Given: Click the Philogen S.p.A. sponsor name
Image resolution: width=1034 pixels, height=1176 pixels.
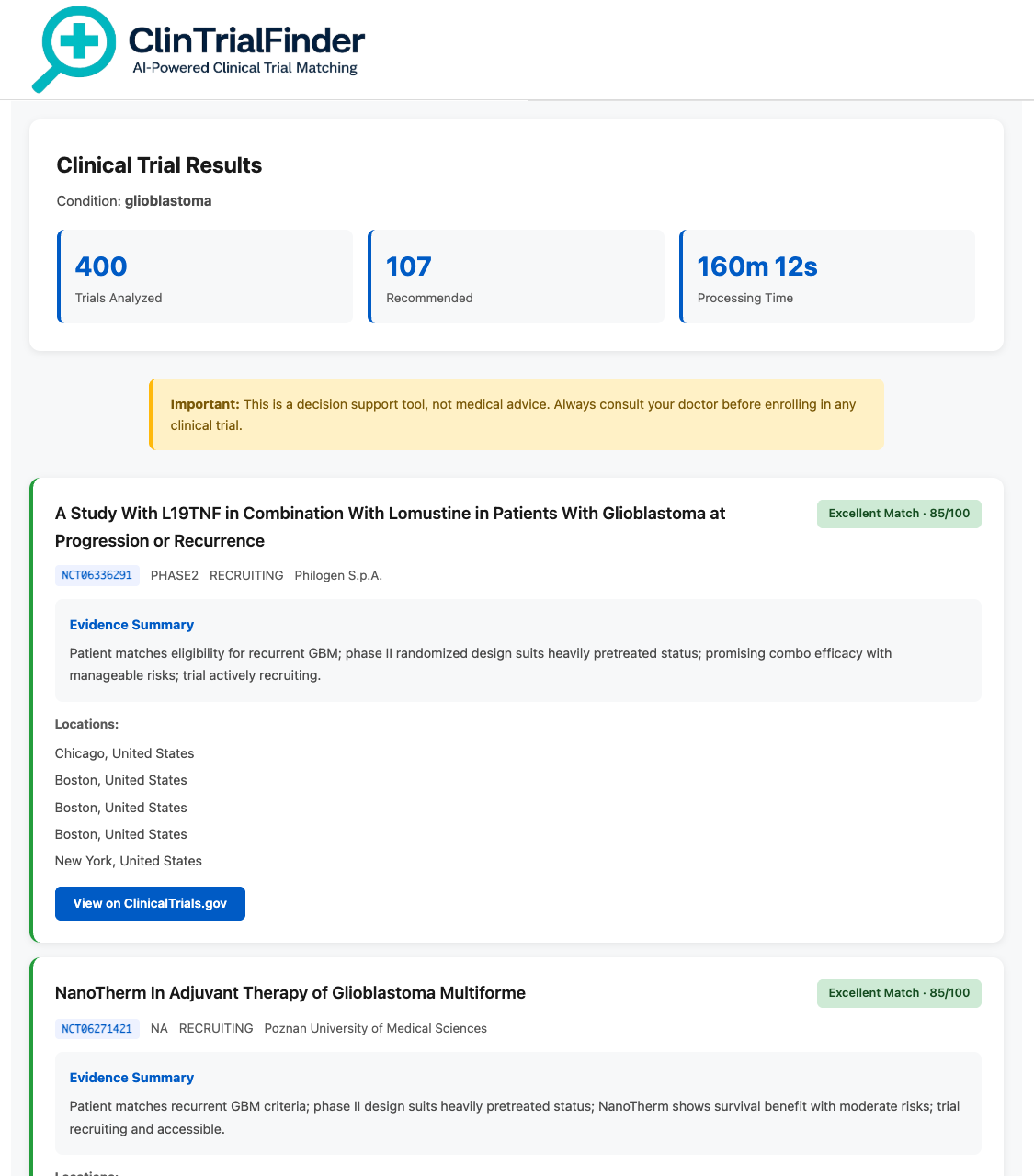Looking at the screenshot, I should 338,575.
